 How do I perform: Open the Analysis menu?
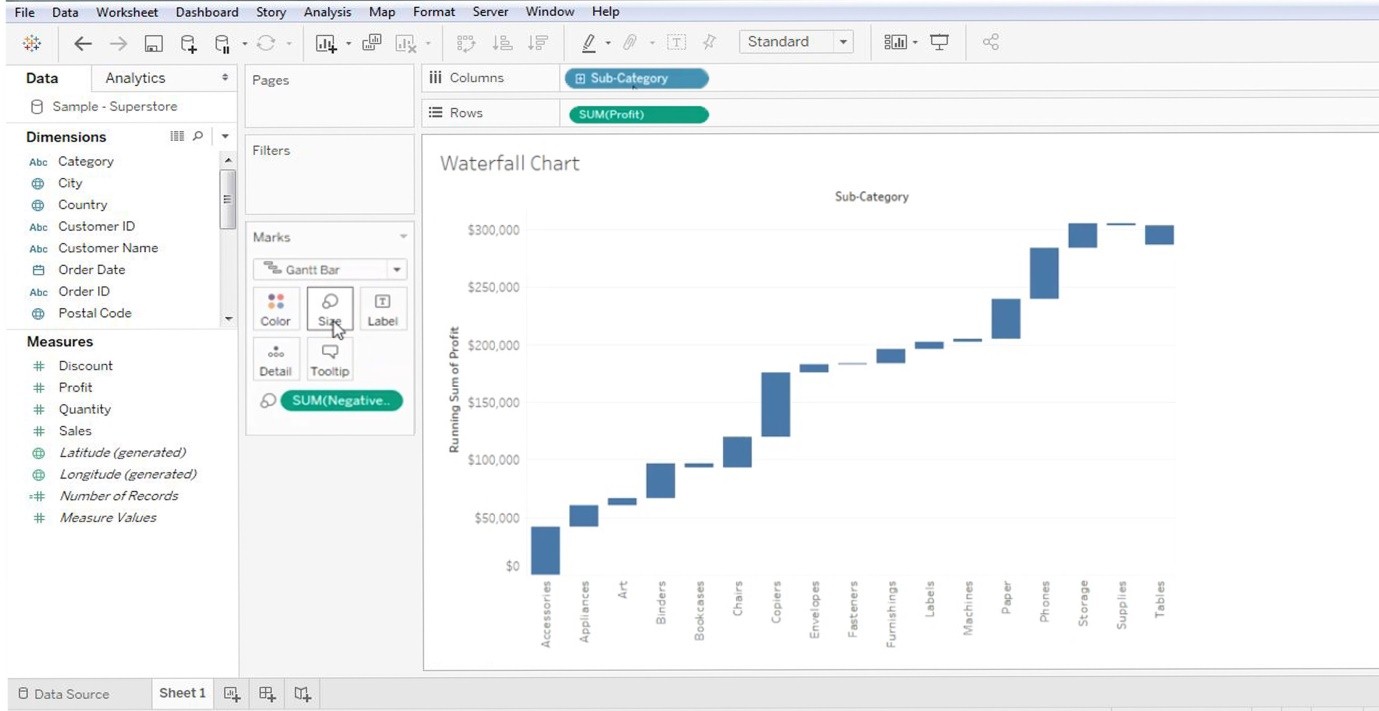[328, 12]
